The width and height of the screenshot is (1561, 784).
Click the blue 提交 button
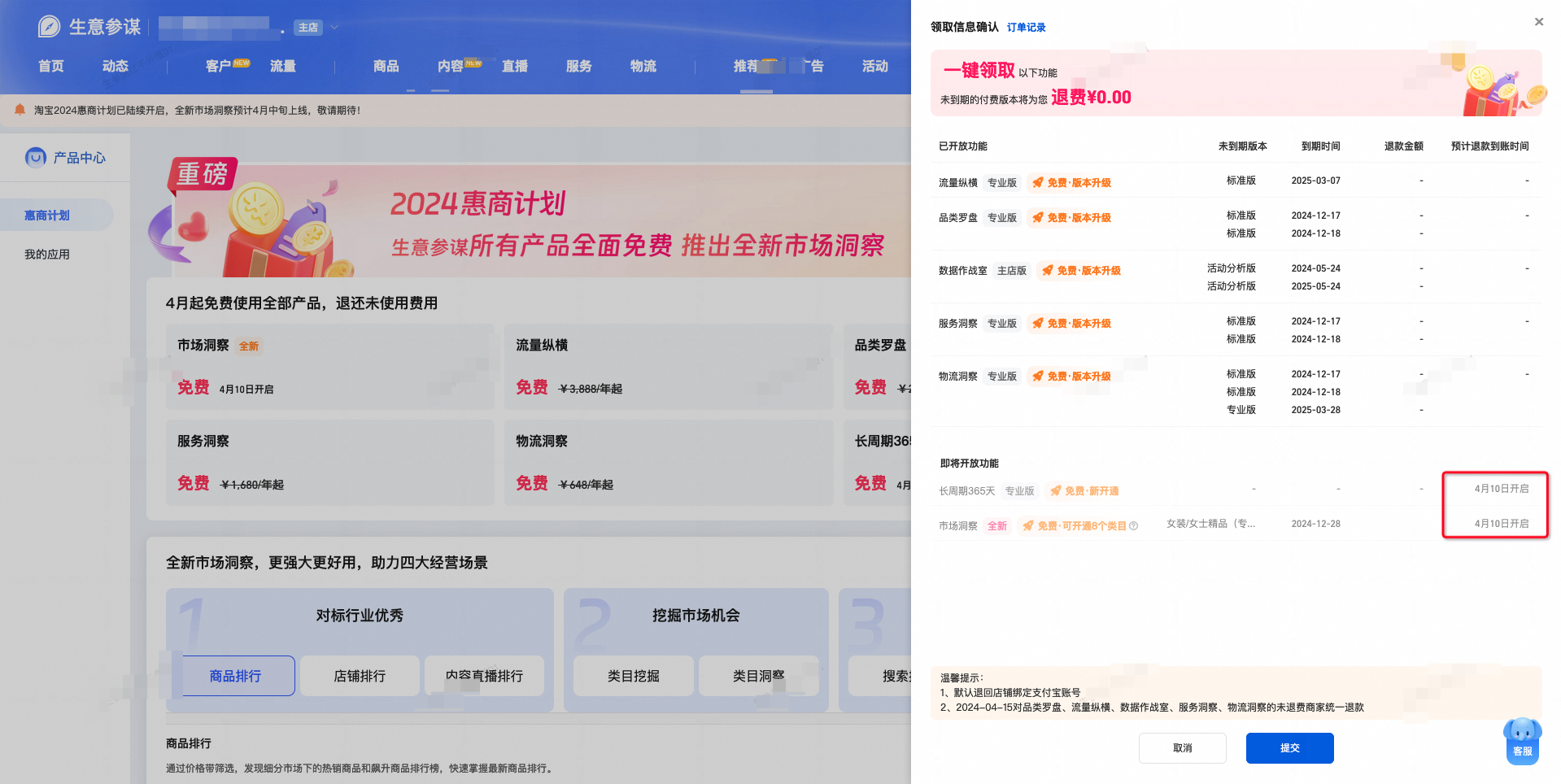coord(1290,748)
